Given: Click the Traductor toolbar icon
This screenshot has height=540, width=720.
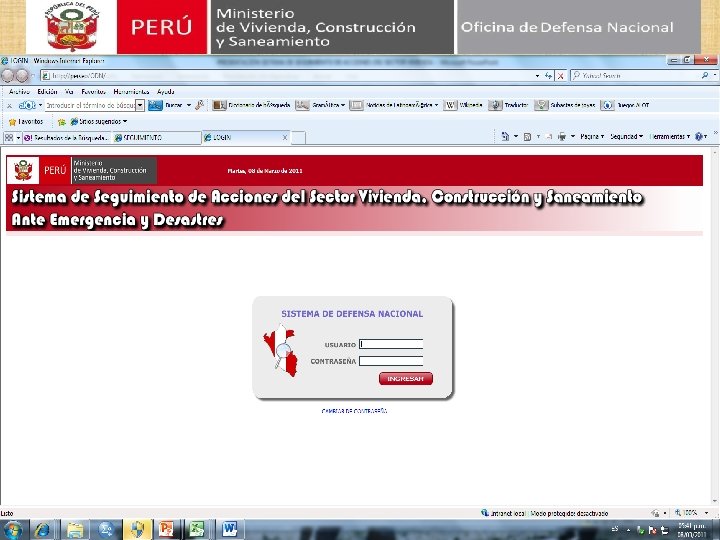Looking at the screenshot, I should [x=495, y=106].
